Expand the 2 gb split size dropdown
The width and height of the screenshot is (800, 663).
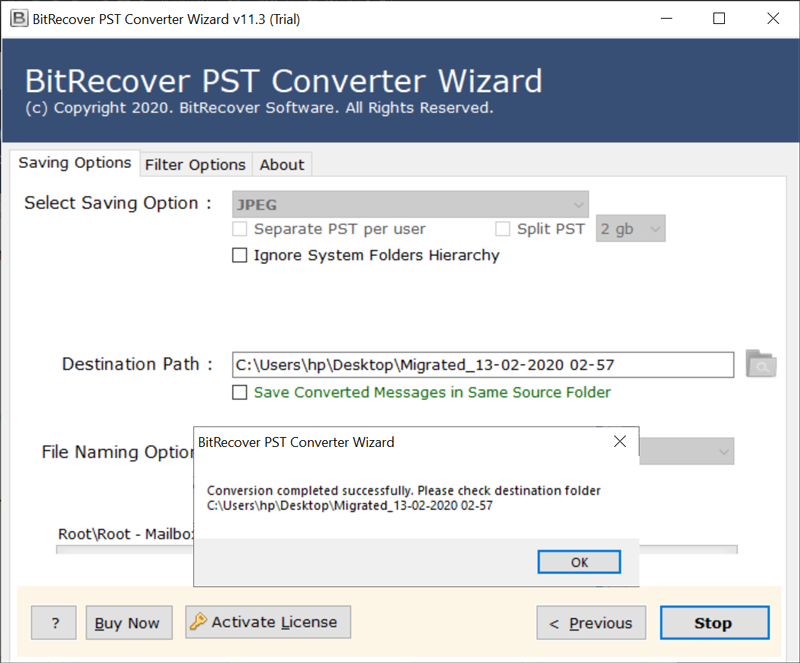631,229
